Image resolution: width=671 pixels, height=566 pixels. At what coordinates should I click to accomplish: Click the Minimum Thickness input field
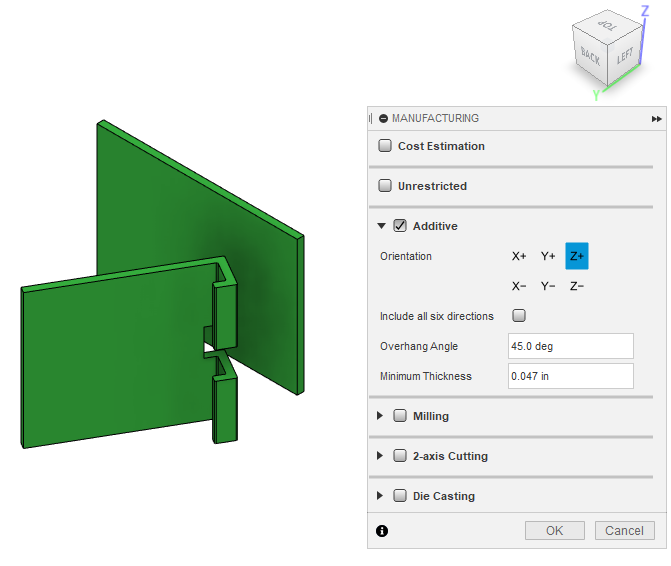[570, 376]
